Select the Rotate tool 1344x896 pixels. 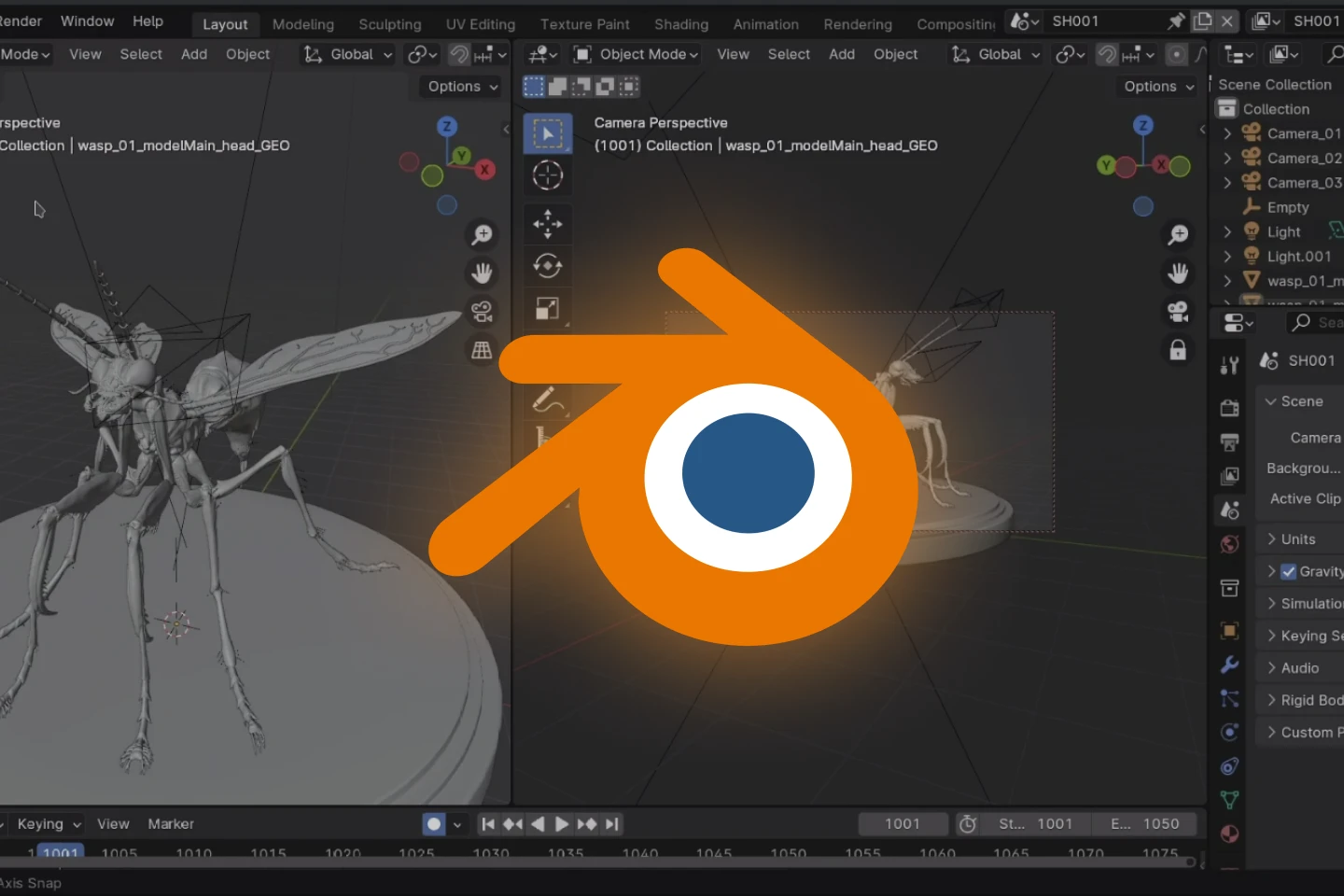[x=548, y=266]
